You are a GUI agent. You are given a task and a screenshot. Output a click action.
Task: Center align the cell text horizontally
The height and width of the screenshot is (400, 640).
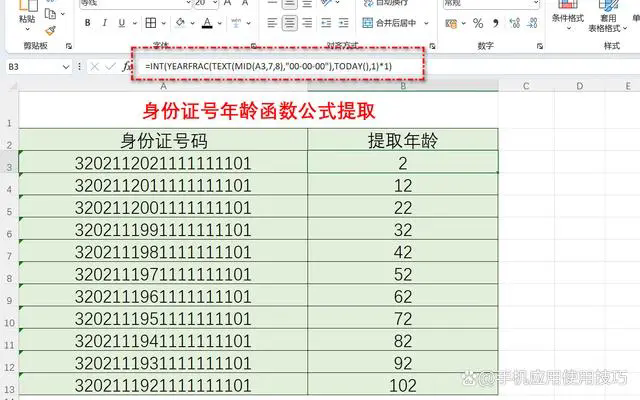pos(290,24)
